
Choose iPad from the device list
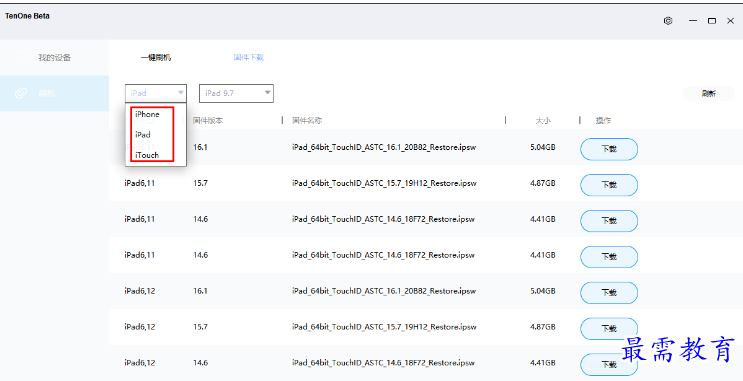pos(143,135)
